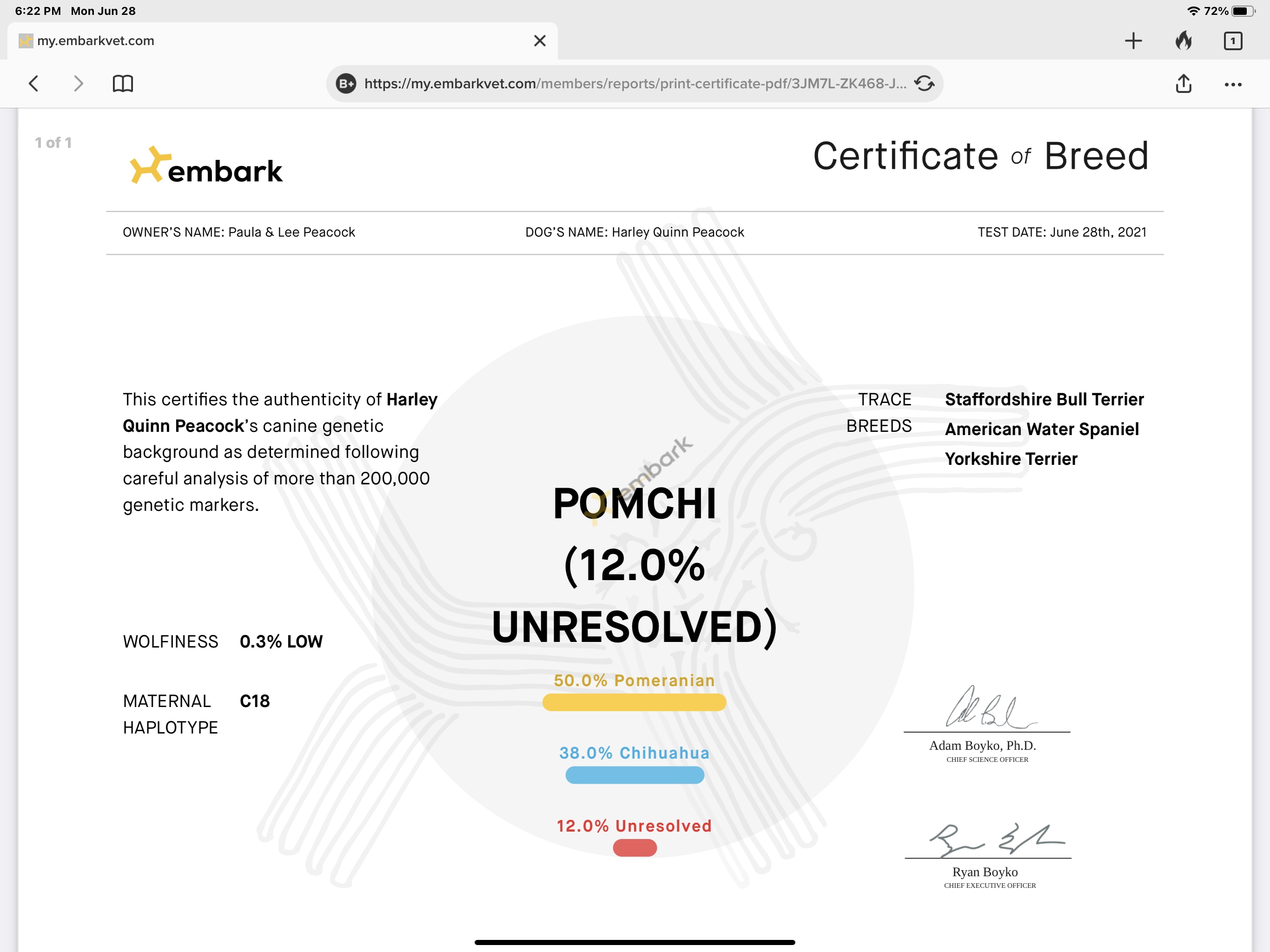Click the POMCHI breed heading

pos(635,503)
